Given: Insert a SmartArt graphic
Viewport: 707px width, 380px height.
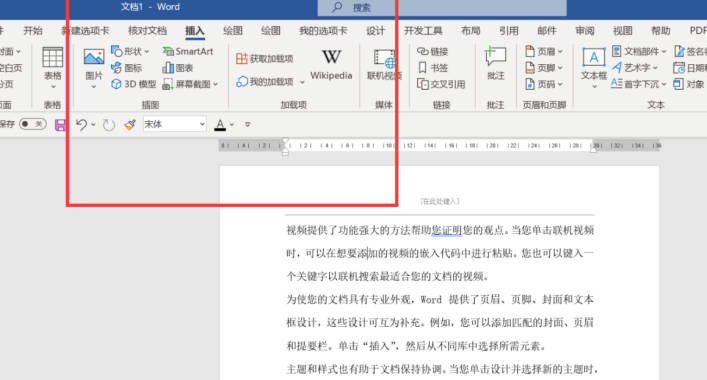Looking at the screenshot, I should pos(188,51).
